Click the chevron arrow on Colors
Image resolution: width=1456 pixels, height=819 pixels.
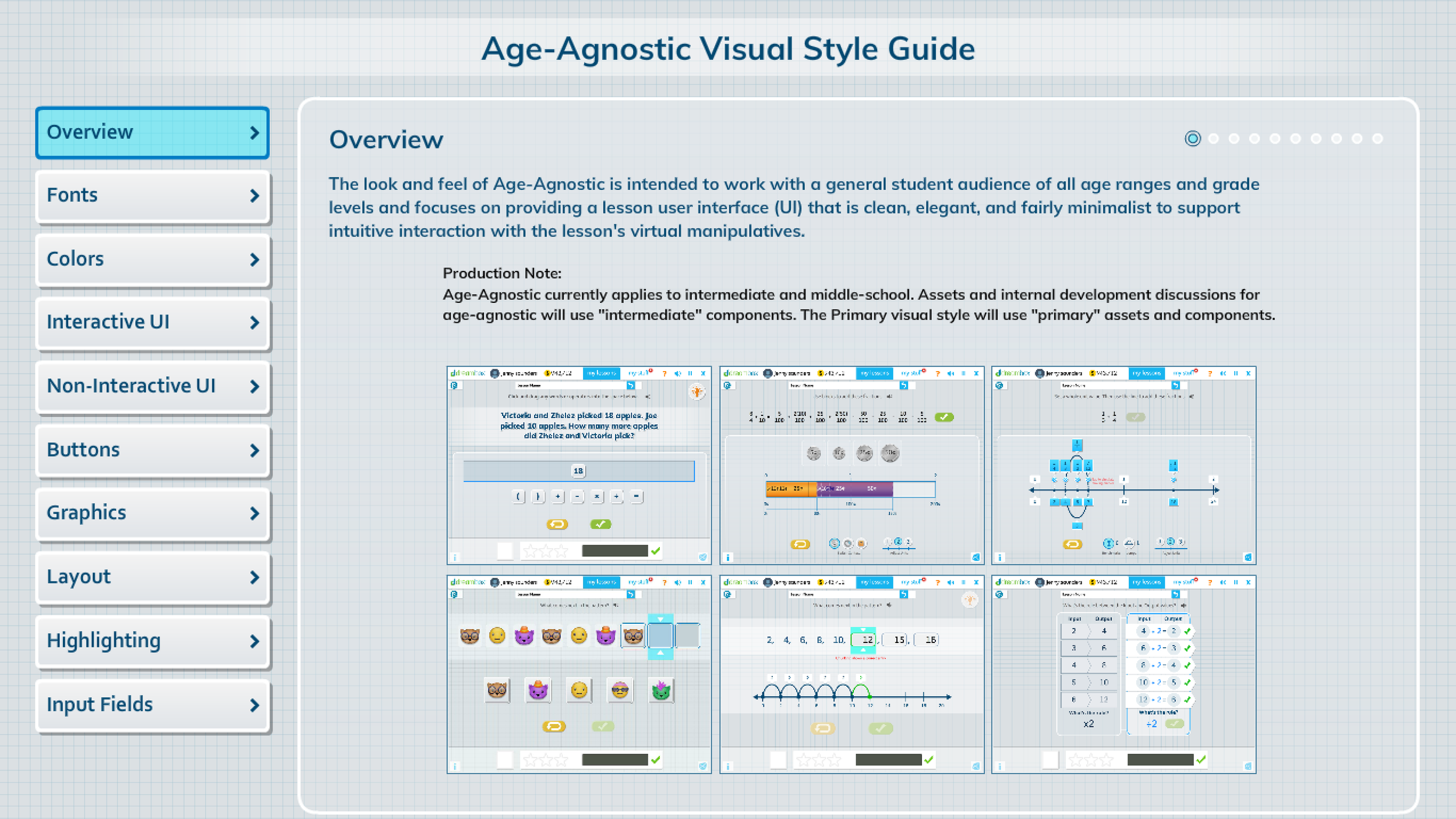click(254, 260)
